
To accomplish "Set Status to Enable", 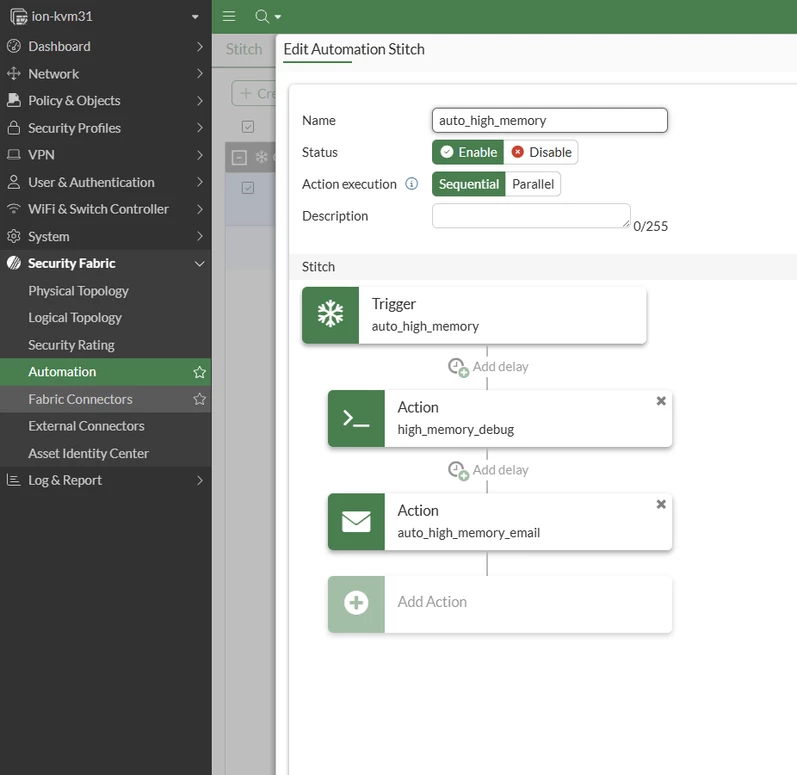I will (x=468, y=152).
